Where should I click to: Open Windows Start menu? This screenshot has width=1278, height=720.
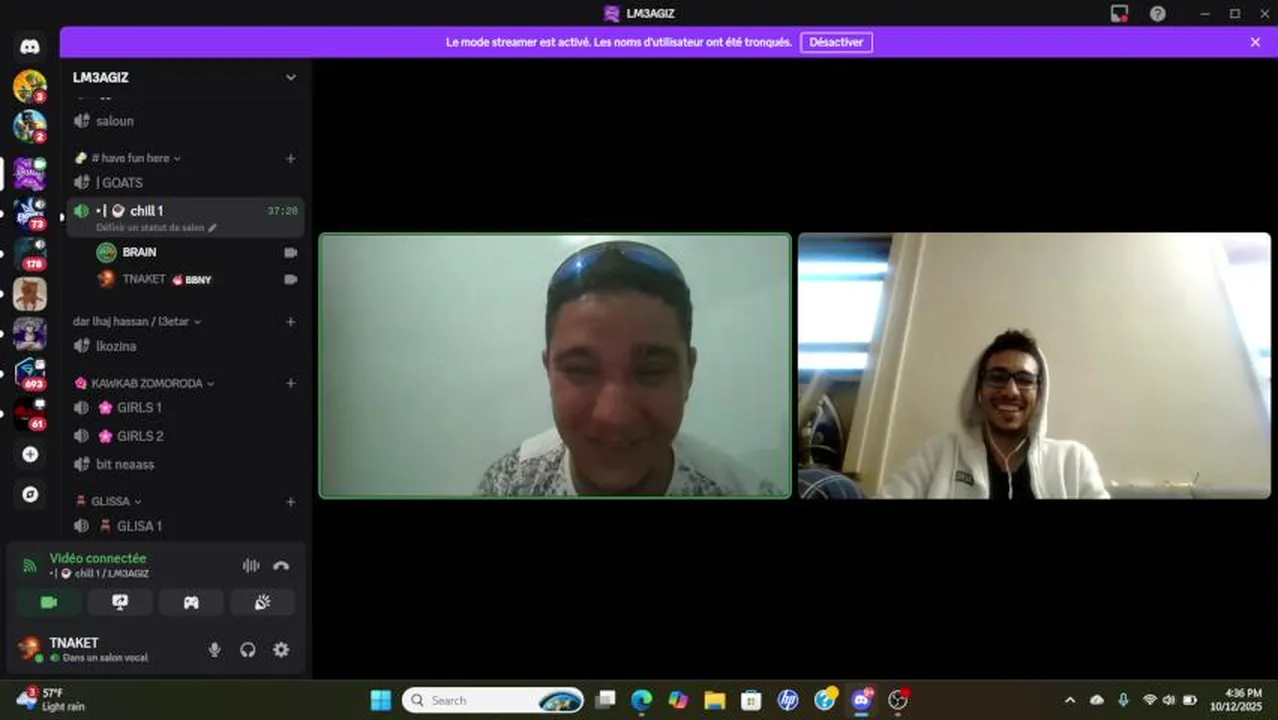[x=381, y=700]
